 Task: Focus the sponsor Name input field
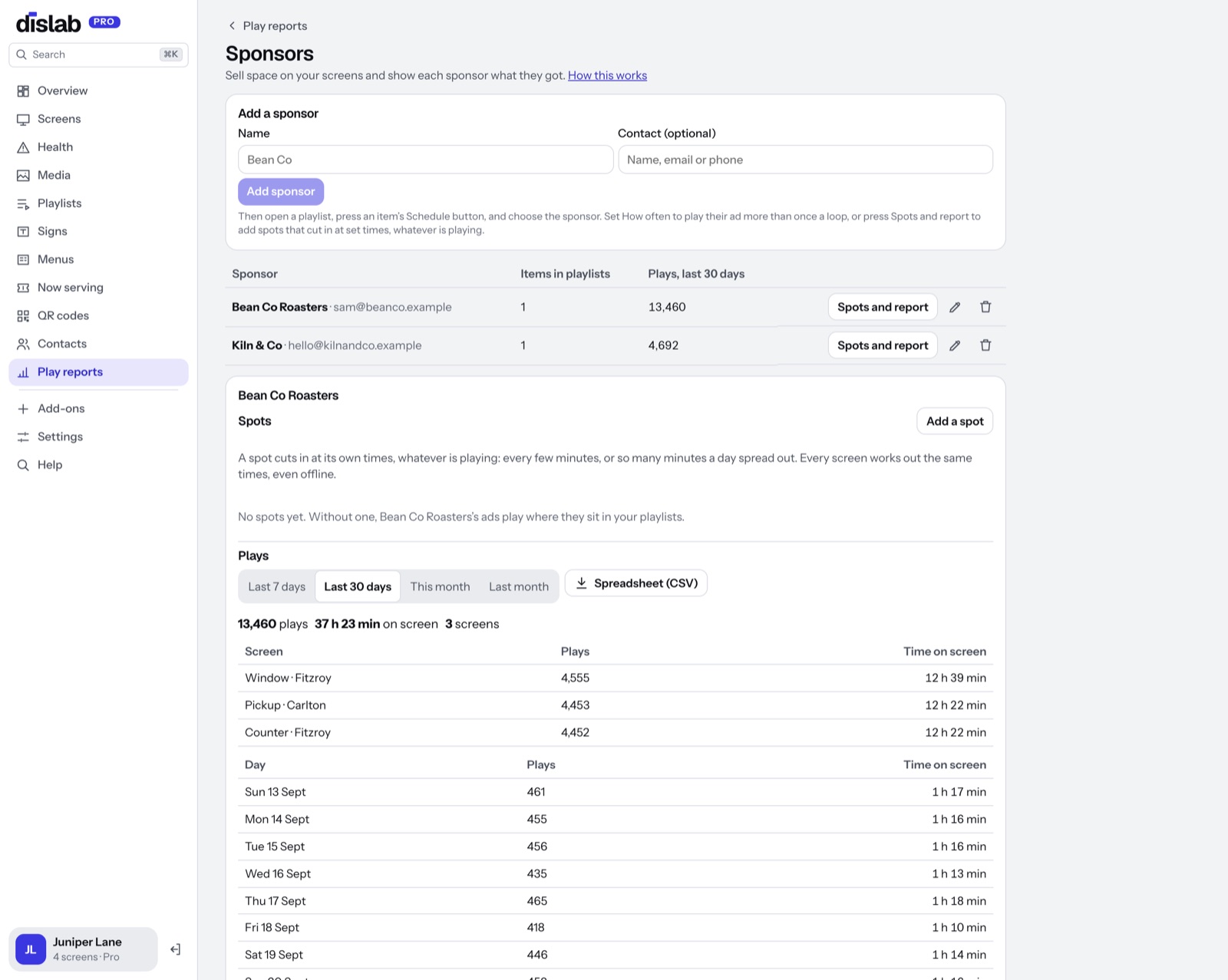(x=425, y=160)
